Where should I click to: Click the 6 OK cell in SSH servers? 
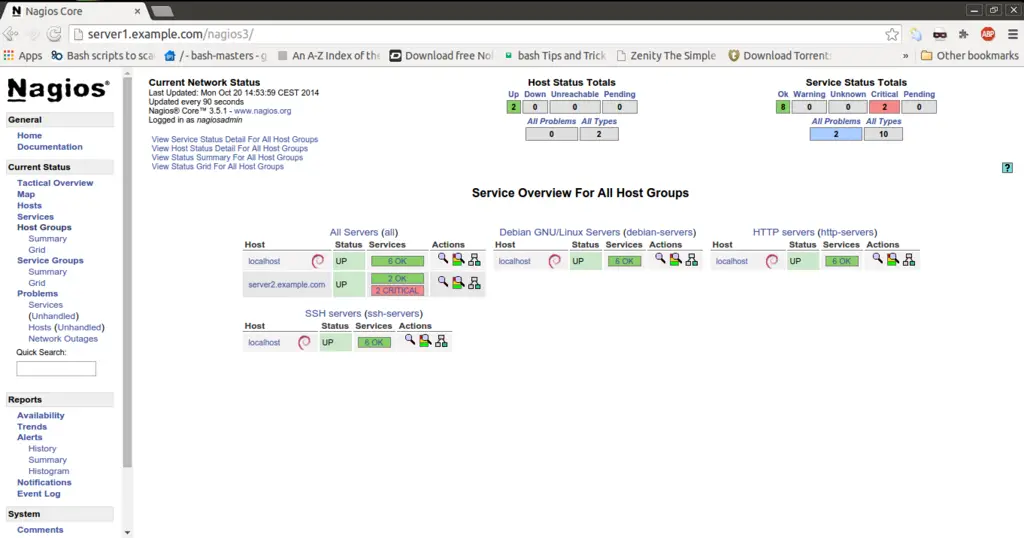click(374, 342)
